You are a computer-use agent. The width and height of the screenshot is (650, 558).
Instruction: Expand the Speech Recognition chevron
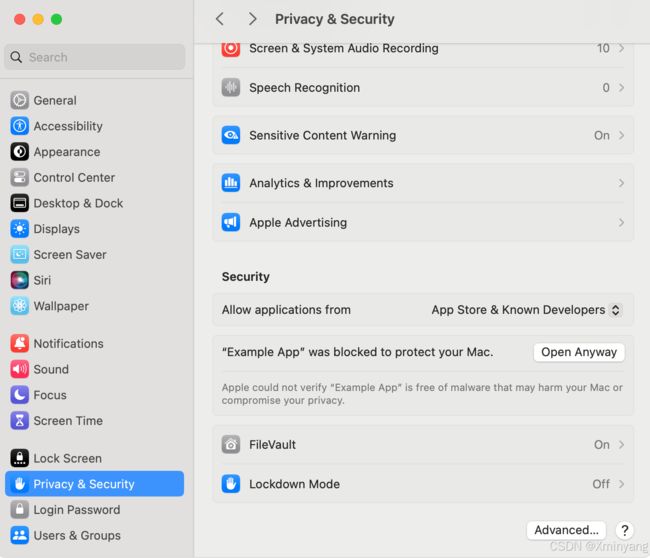[621, 87]
